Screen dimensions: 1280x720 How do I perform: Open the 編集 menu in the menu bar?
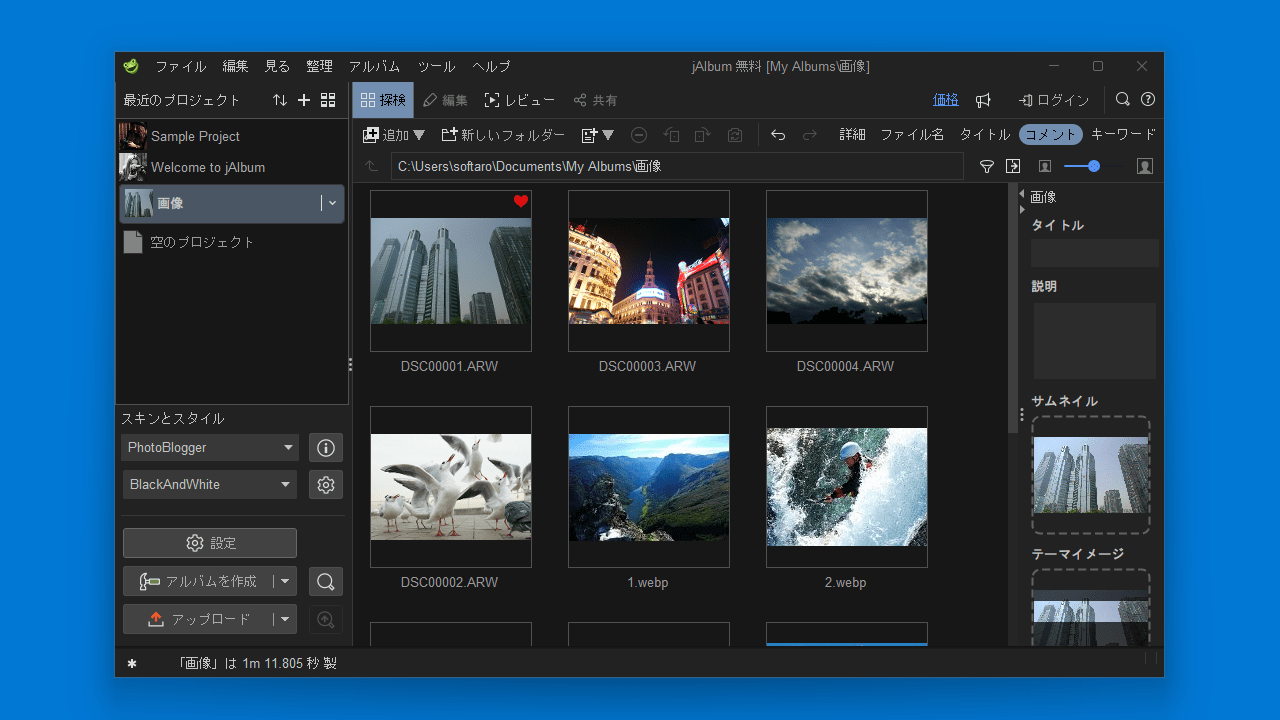click(x=236, y=66)
